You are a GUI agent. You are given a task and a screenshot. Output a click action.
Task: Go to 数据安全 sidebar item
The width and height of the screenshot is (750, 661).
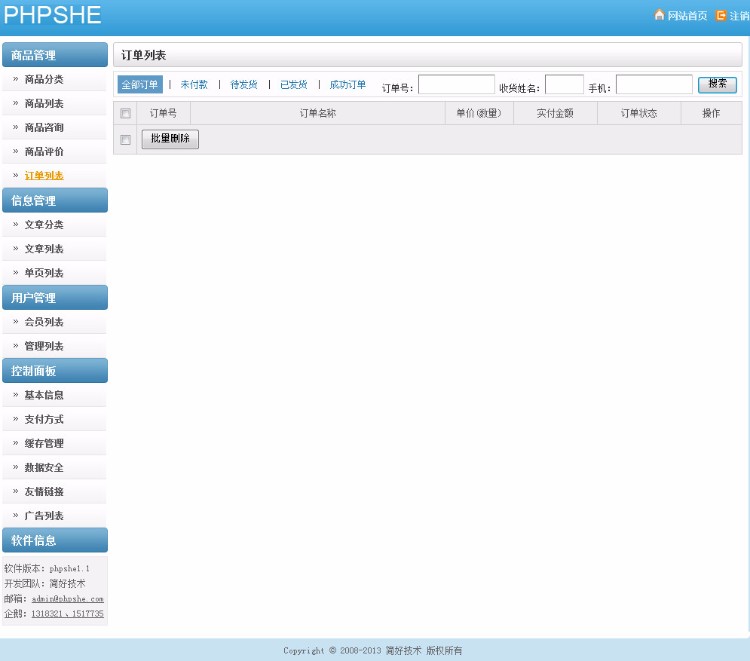click(44, 467)
